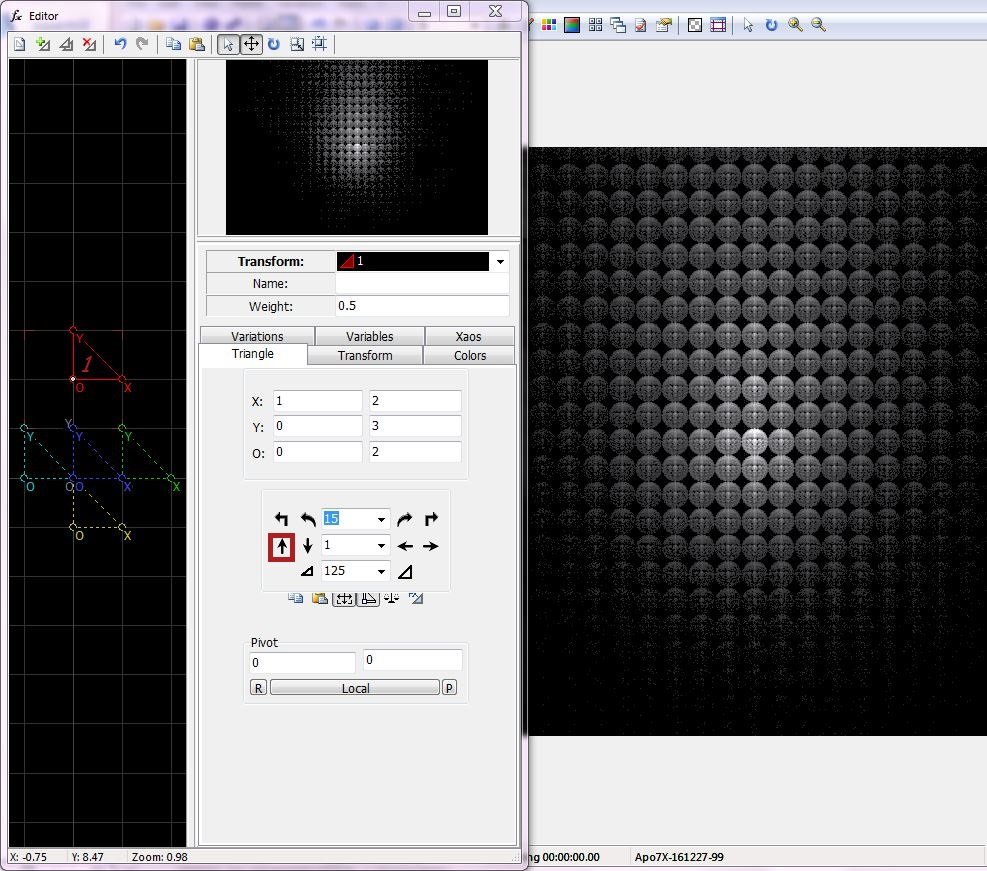Click rotate tool in main window toolbar
The height and width of the screenshot is (871, 987).
coord(772,25)
